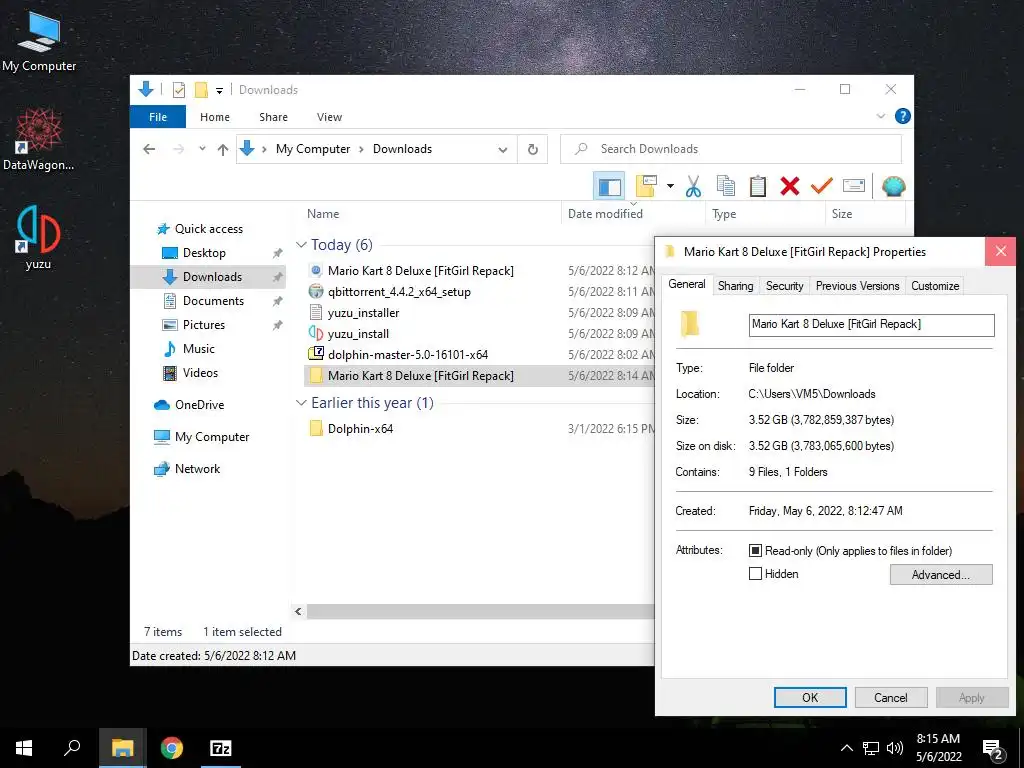Click the new folder toolbar icon
1024x768 pixels.
[646, 186]
